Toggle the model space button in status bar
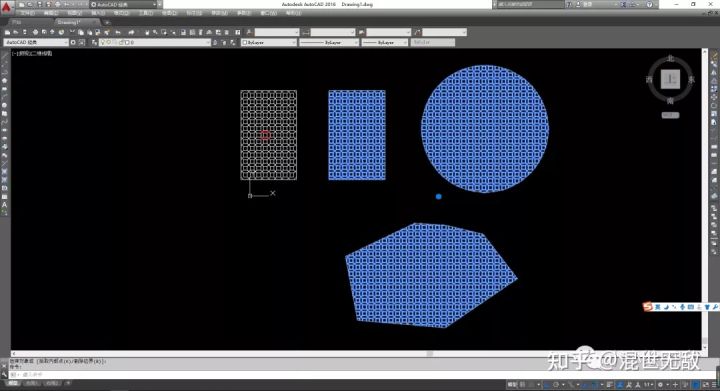720x391 pixels. pos(512,385)
